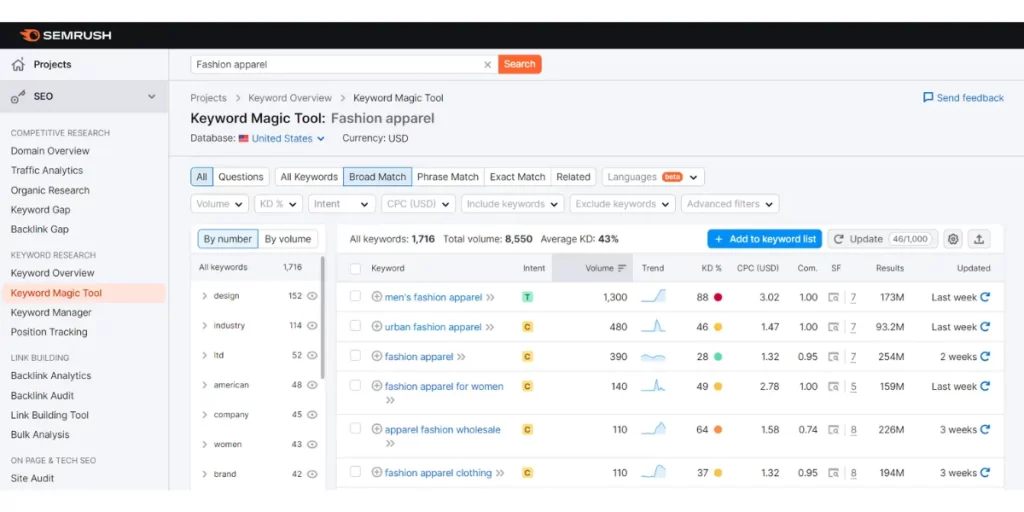Open the Volume filter dropdown
Image resolution: width=1024 pixels, height=512 pixels.
click(x=219, y=204)
